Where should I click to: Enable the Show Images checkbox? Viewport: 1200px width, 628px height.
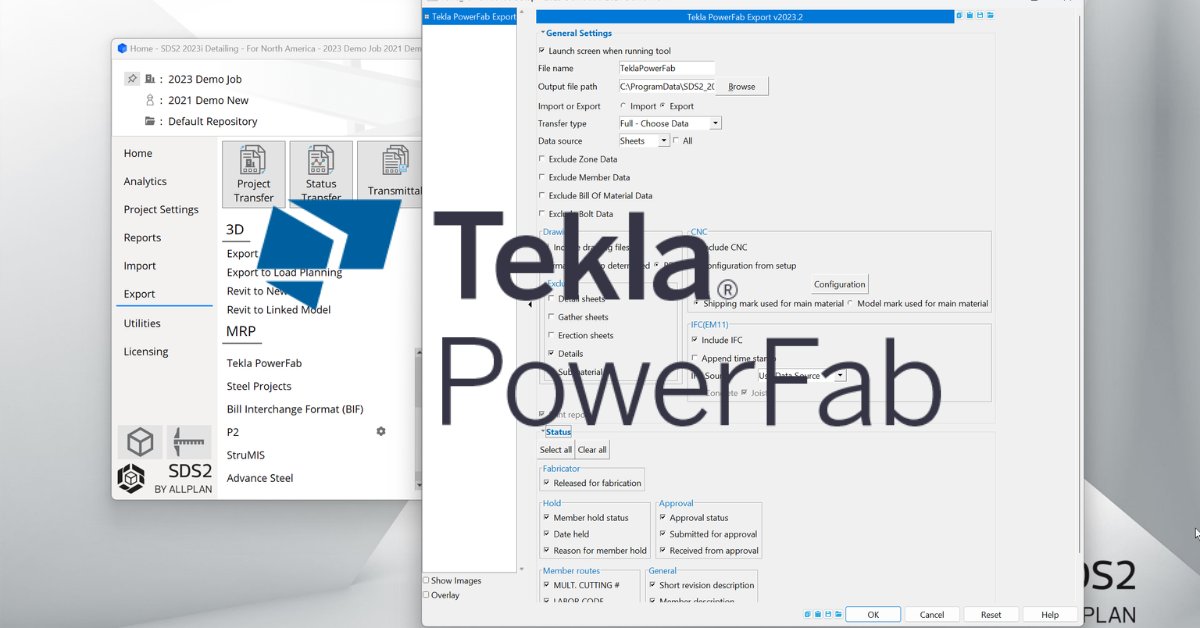tap(426, 580)
